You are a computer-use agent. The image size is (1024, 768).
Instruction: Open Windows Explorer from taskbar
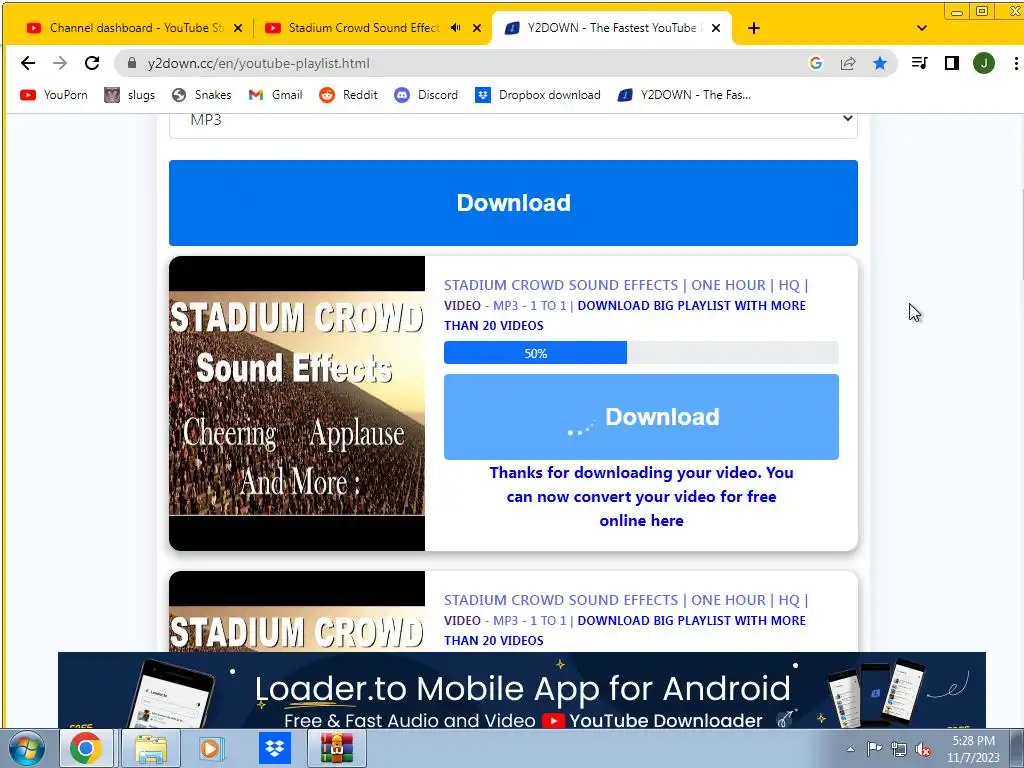[x=151, y=748]
